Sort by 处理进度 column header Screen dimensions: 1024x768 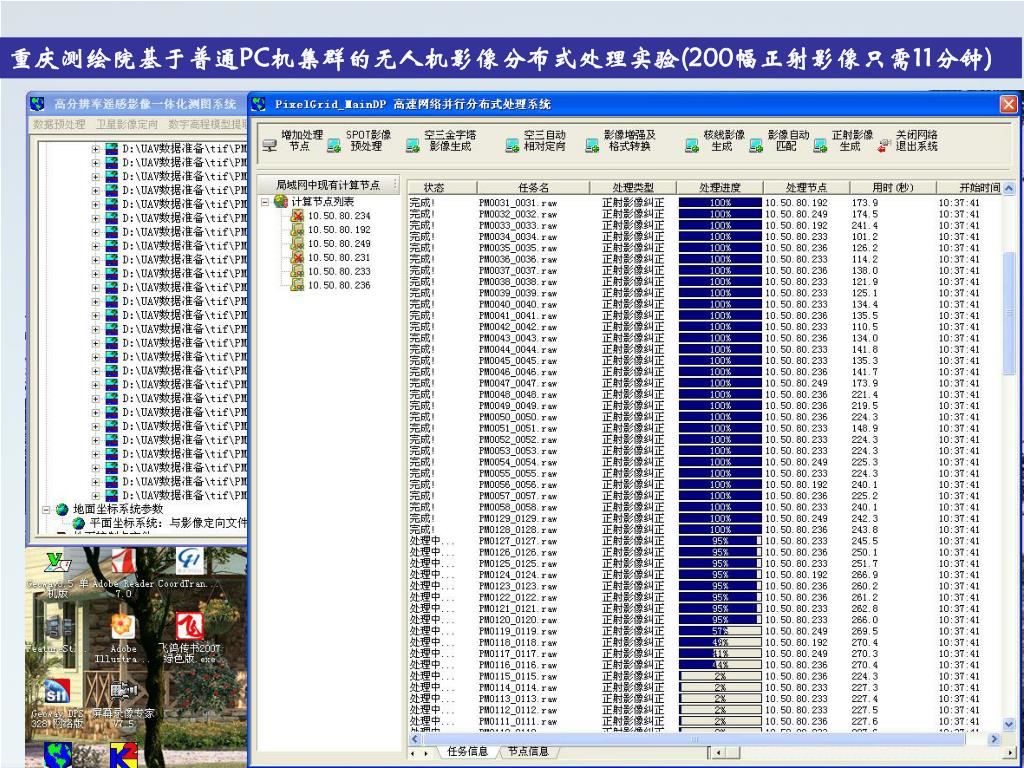[x=720, y=187]
